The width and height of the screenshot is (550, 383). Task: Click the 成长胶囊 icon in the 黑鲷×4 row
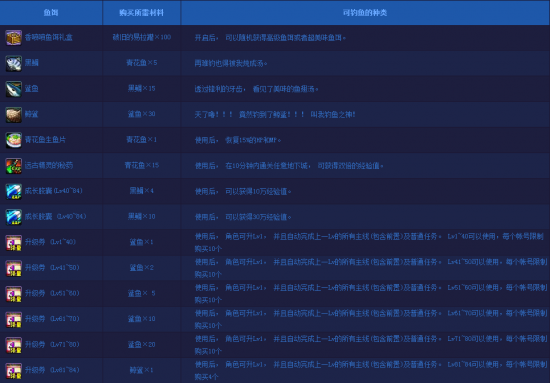tap(14, 191)
